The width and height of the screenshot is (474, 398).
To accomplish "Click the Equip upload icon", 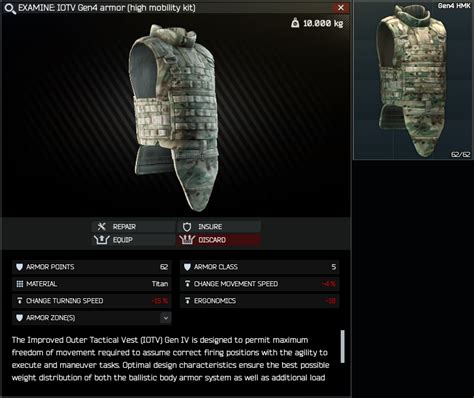I will point(101,240).
